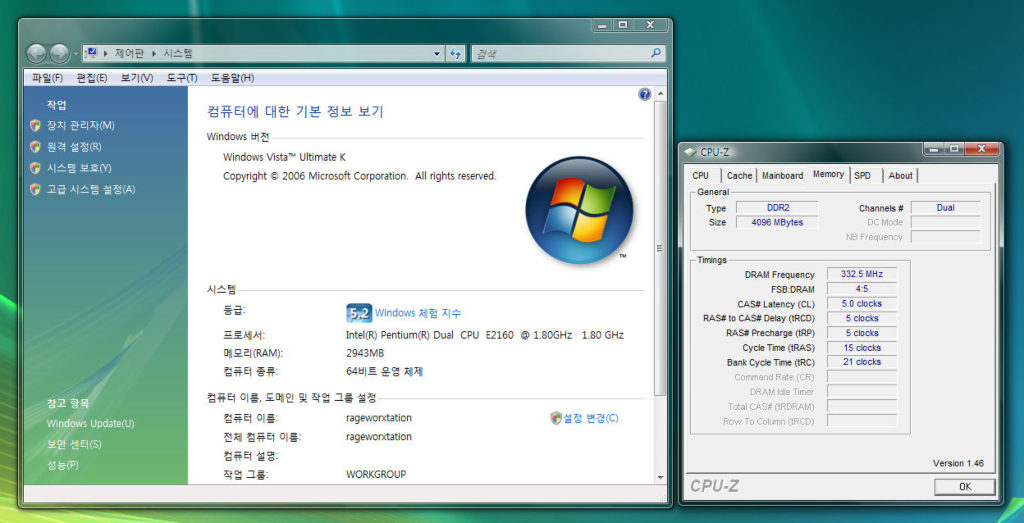Click 4096 MBytes size field

pos(777,222)
